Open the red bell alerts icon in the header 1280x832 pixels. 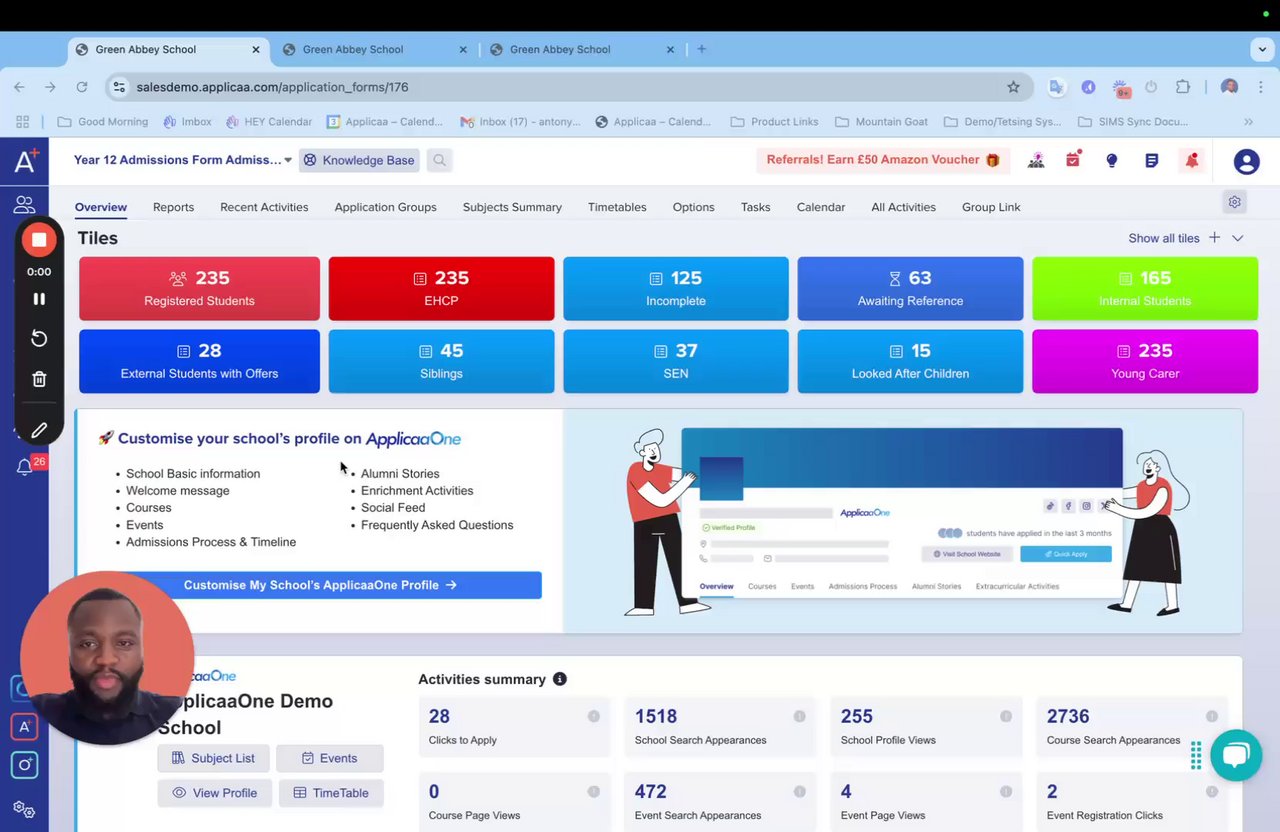point(1191,160)
